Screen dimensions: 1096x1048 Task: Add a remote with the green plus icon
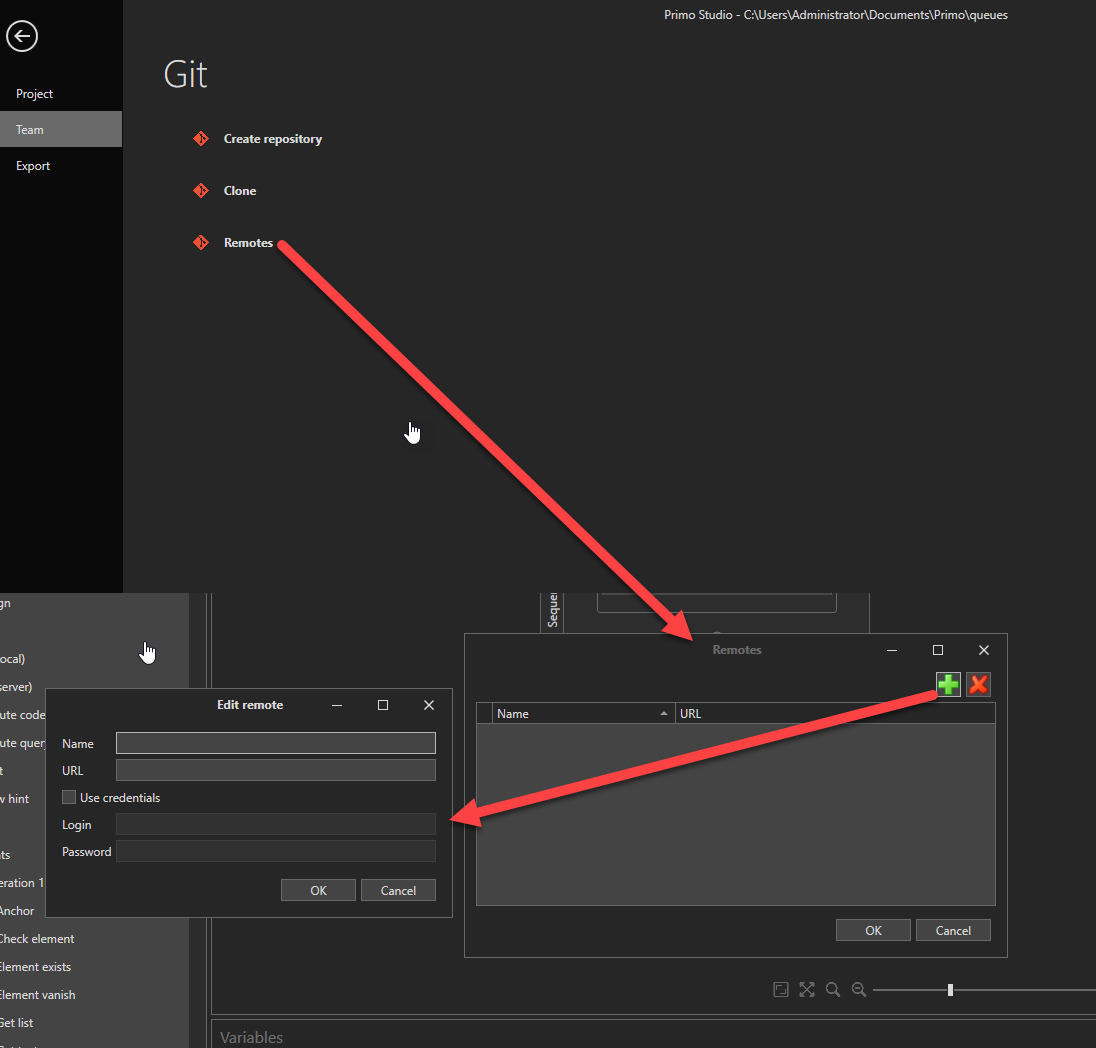coord(948,684)
